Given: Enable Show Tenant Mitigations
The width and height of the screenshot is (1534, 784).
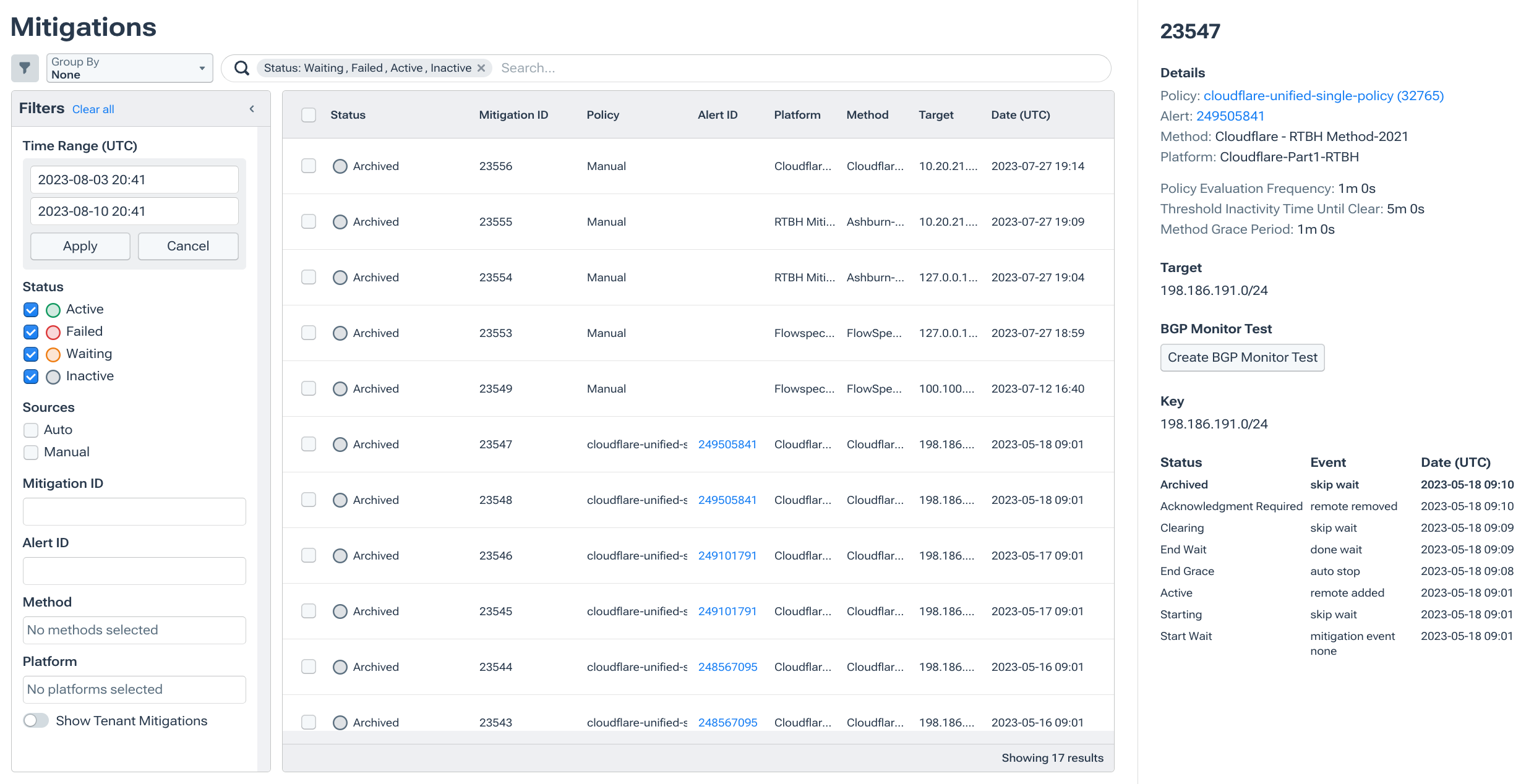Looking at the screenshot, I should click(x=35, y=720).
